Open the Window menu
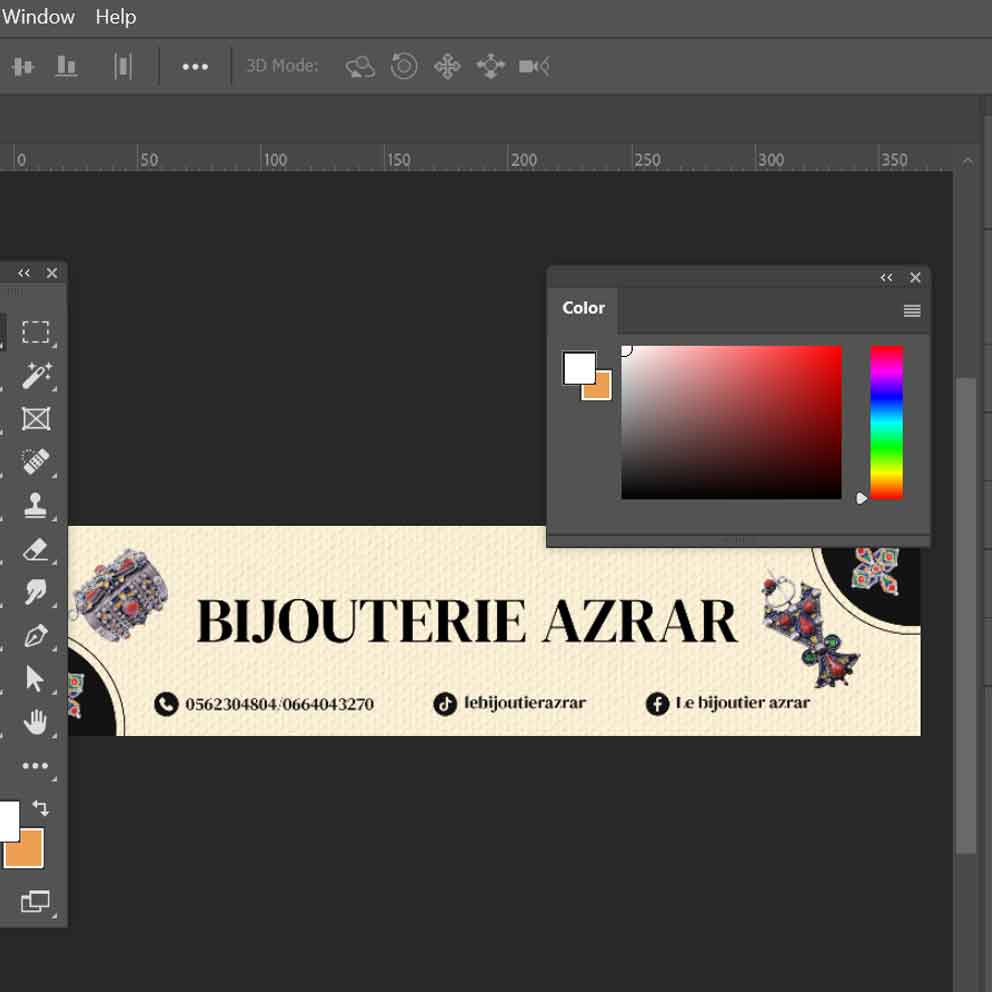Image resolution: width=992 pixels, height=992 pixels. coord(38,17)
